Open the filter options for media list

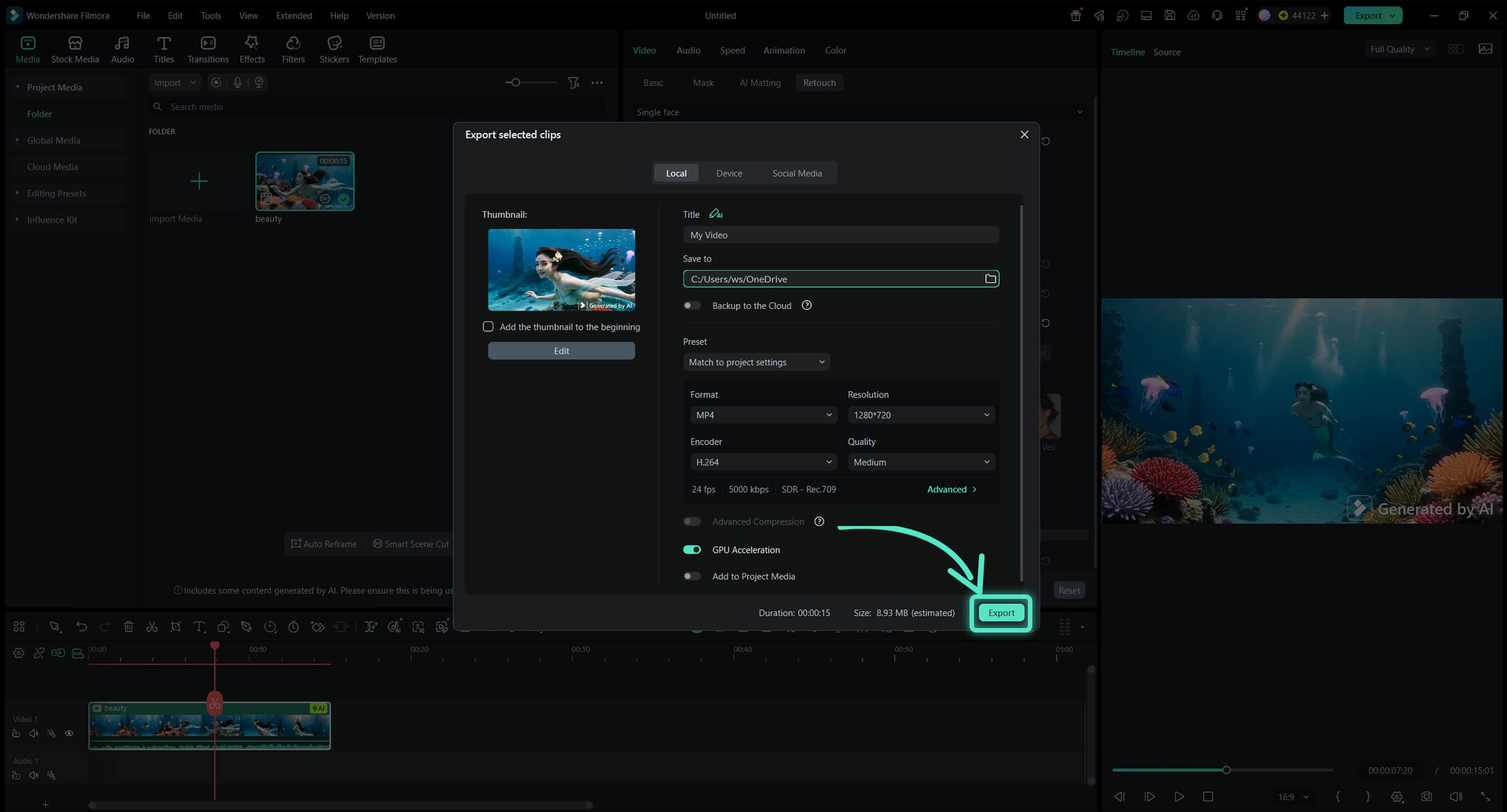pyautogui.click(x=573, y=82)
